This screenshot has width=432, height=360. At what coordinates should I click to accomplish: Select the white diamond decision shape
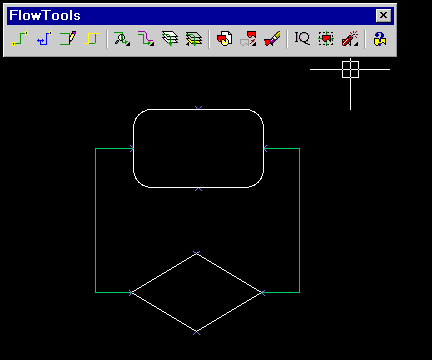click(197, 293)
